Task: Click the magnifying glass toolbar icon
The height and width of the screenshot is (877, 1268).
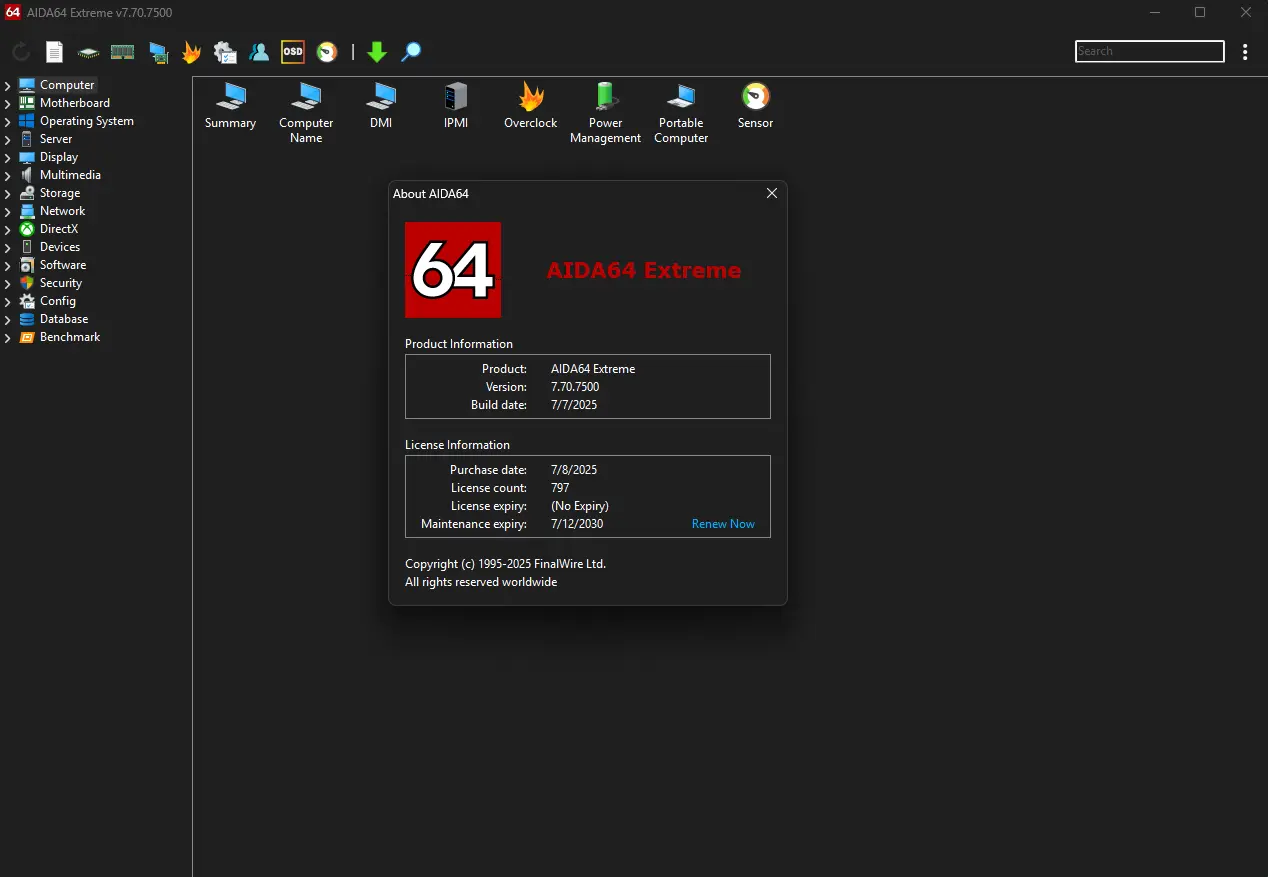Action: (411, 52)
